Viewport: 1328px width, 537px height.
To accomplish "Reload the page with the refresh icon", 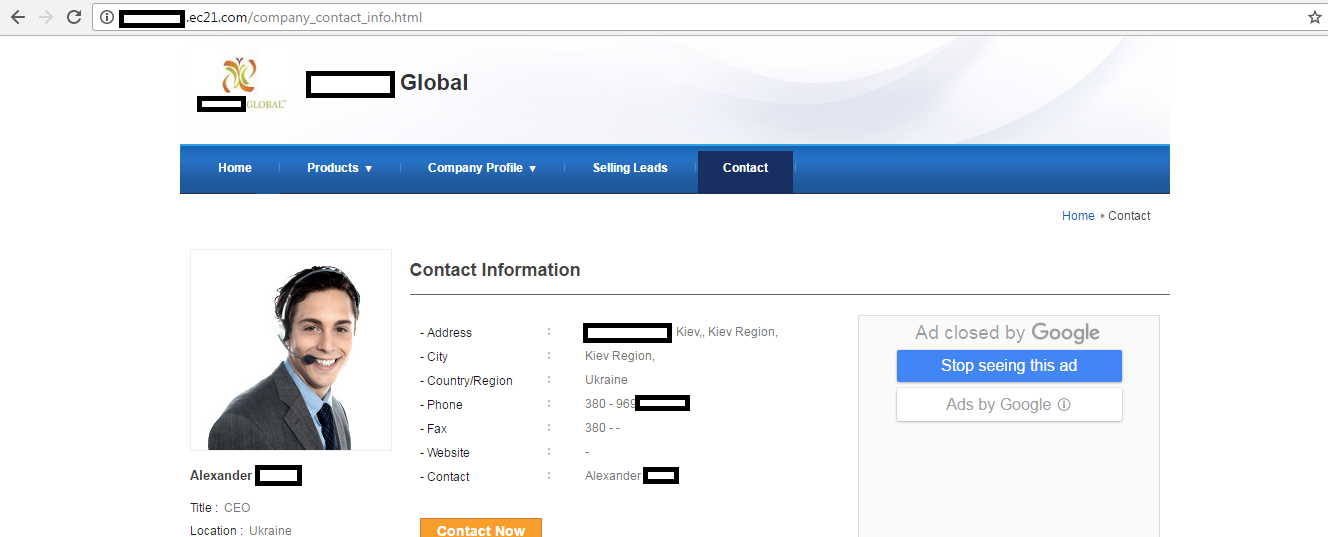I will 74,17.
